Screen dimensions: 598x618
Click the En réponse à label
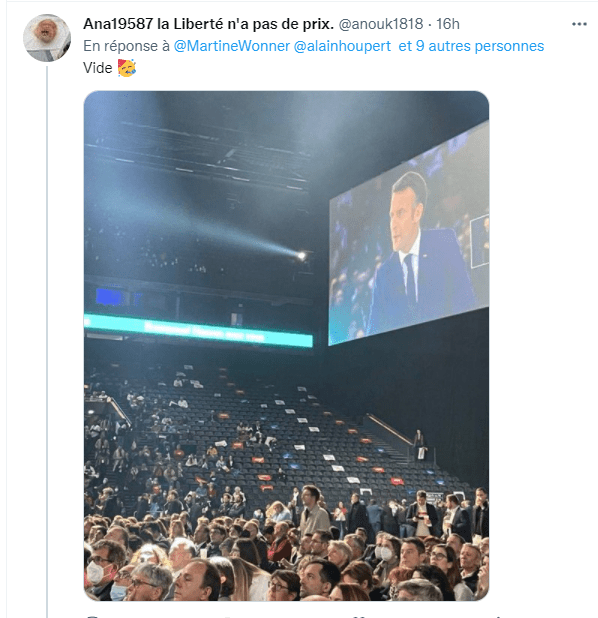[x=126, y=46]
